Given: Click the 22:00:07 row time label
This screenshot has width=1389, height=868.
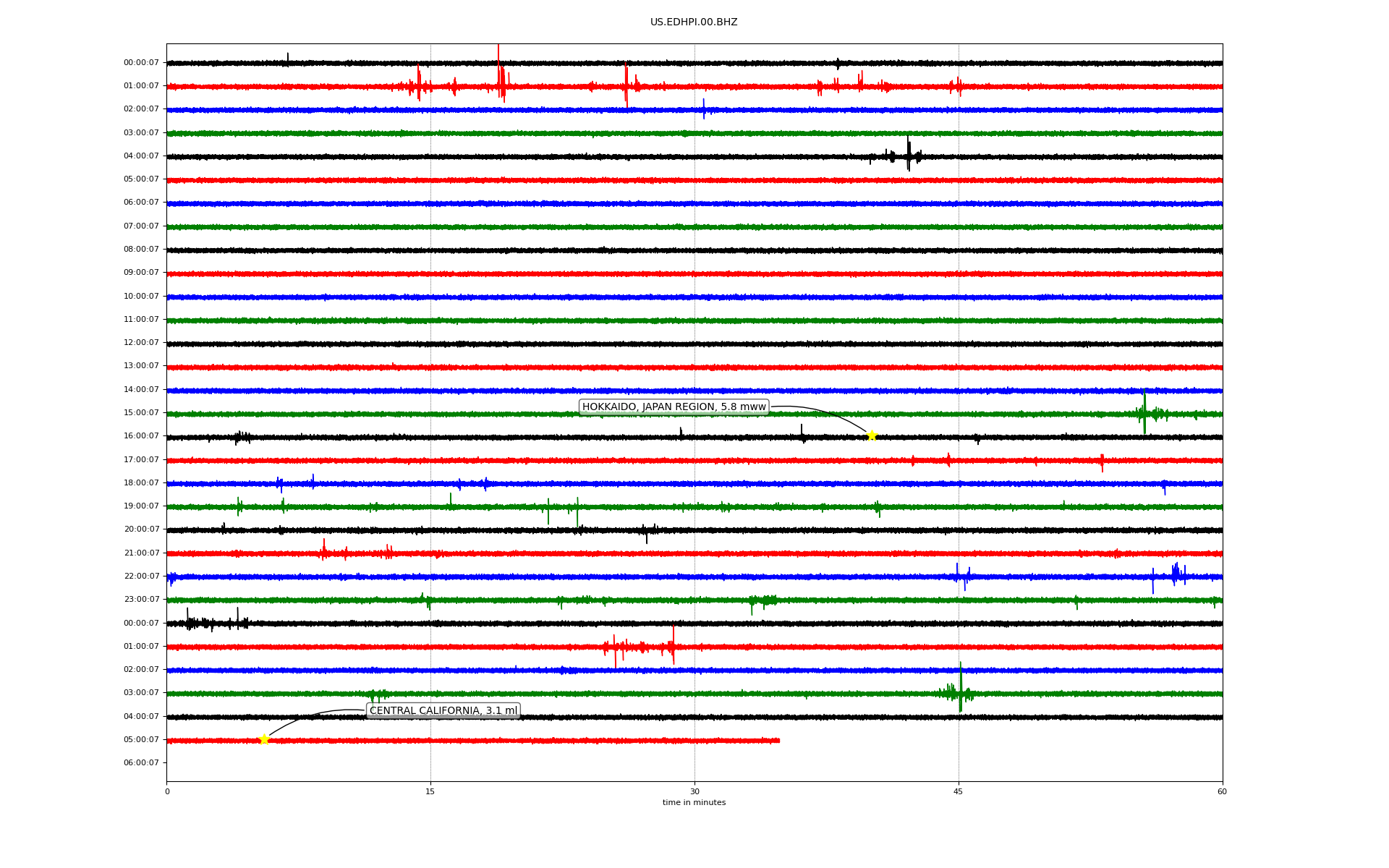Looking at the screenshot, I should pos(141,576).
